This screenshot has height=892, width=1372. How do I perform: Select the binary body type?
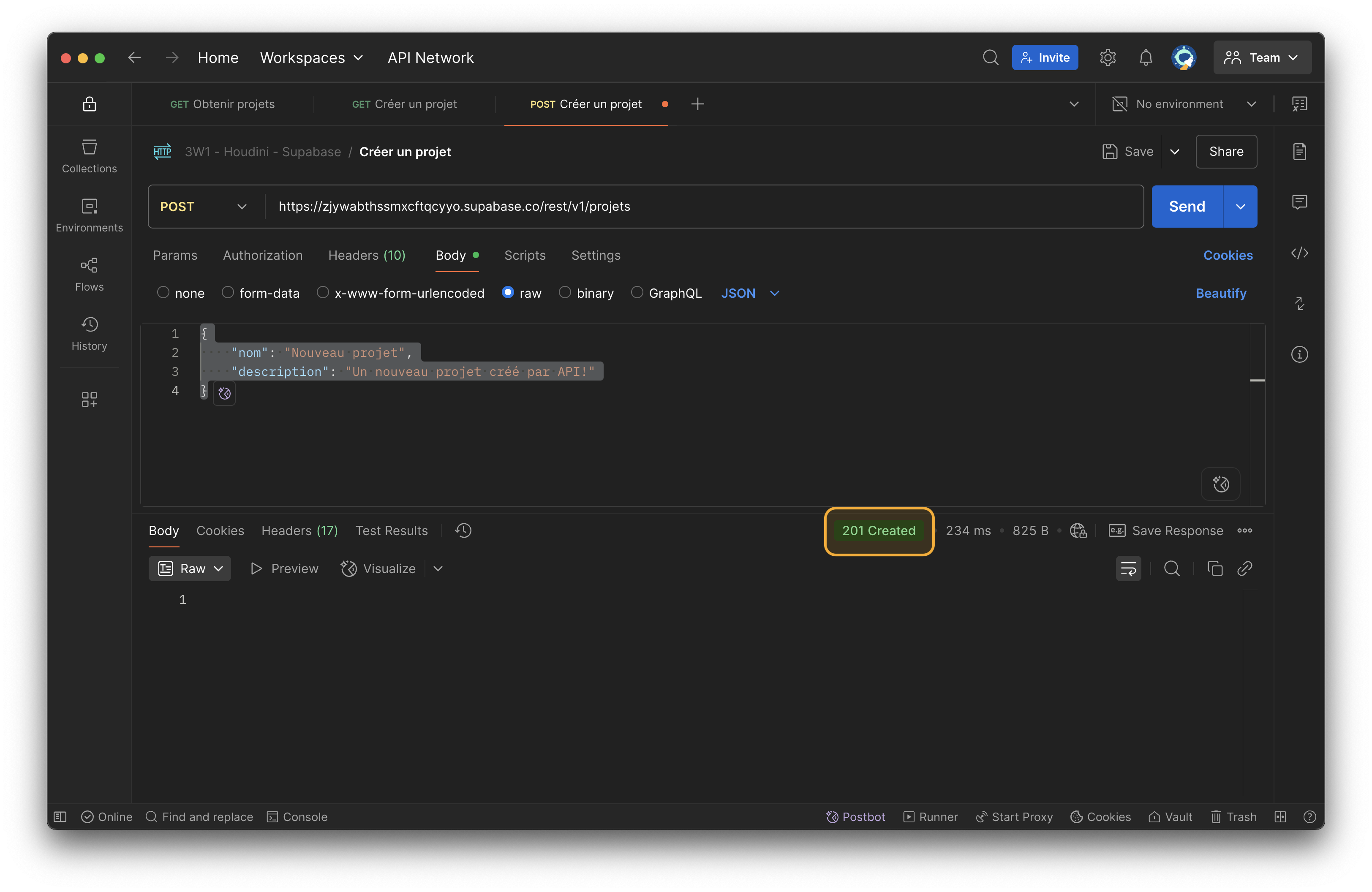tap(565, 293)
